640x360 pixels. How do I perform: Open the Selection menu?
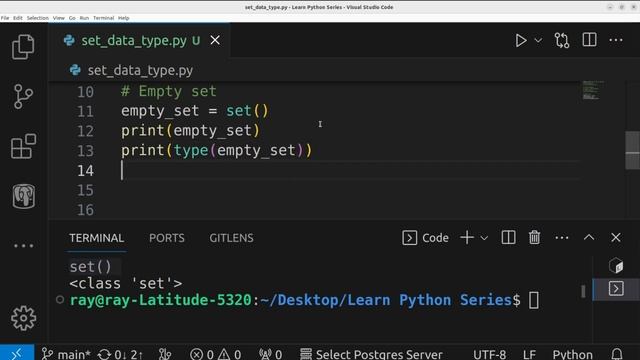[x=38, y=18]
